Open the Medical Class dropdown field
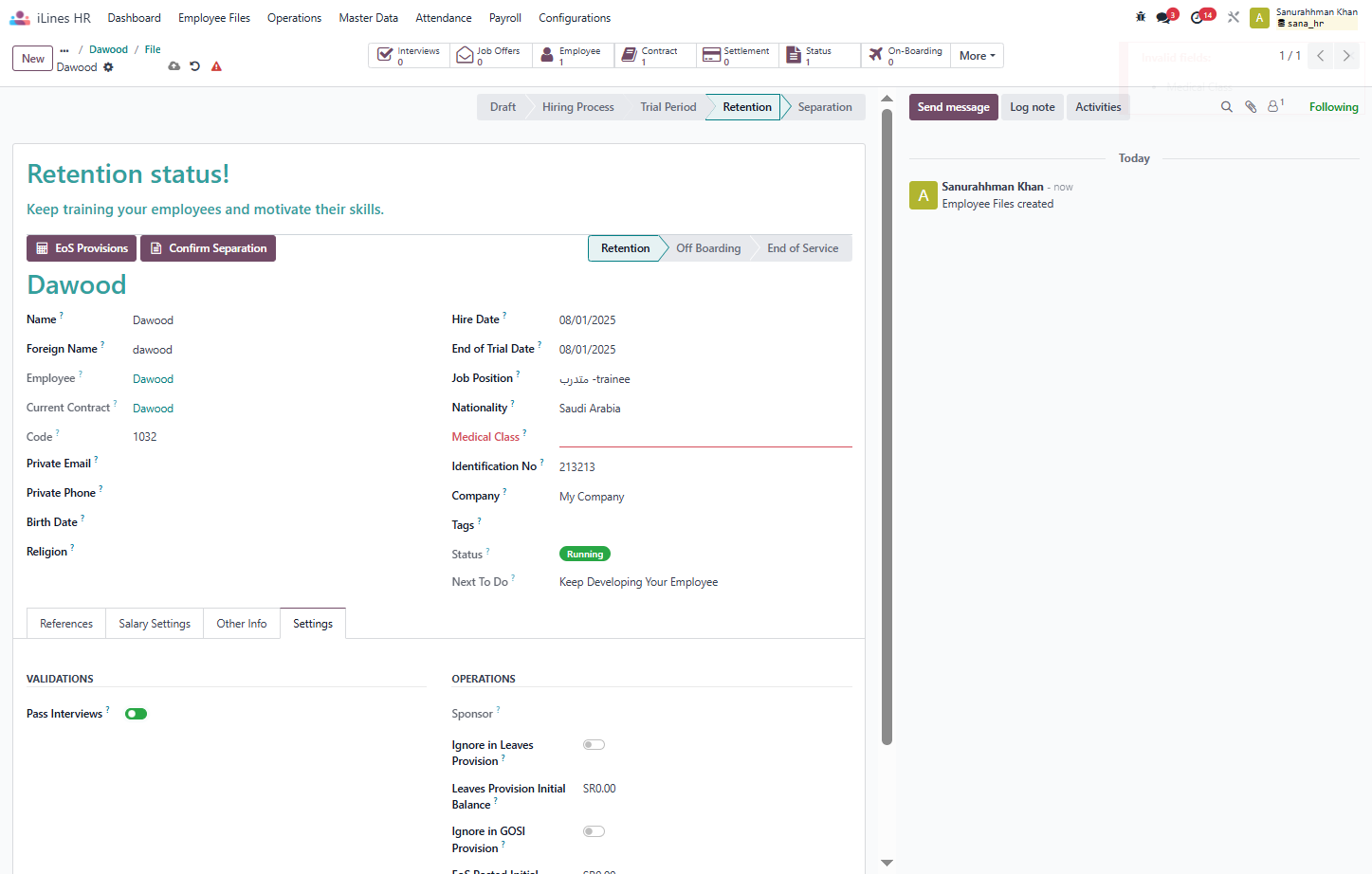Image resolution: width=1372 pixels, height=874 pixels. pos(705,436)
